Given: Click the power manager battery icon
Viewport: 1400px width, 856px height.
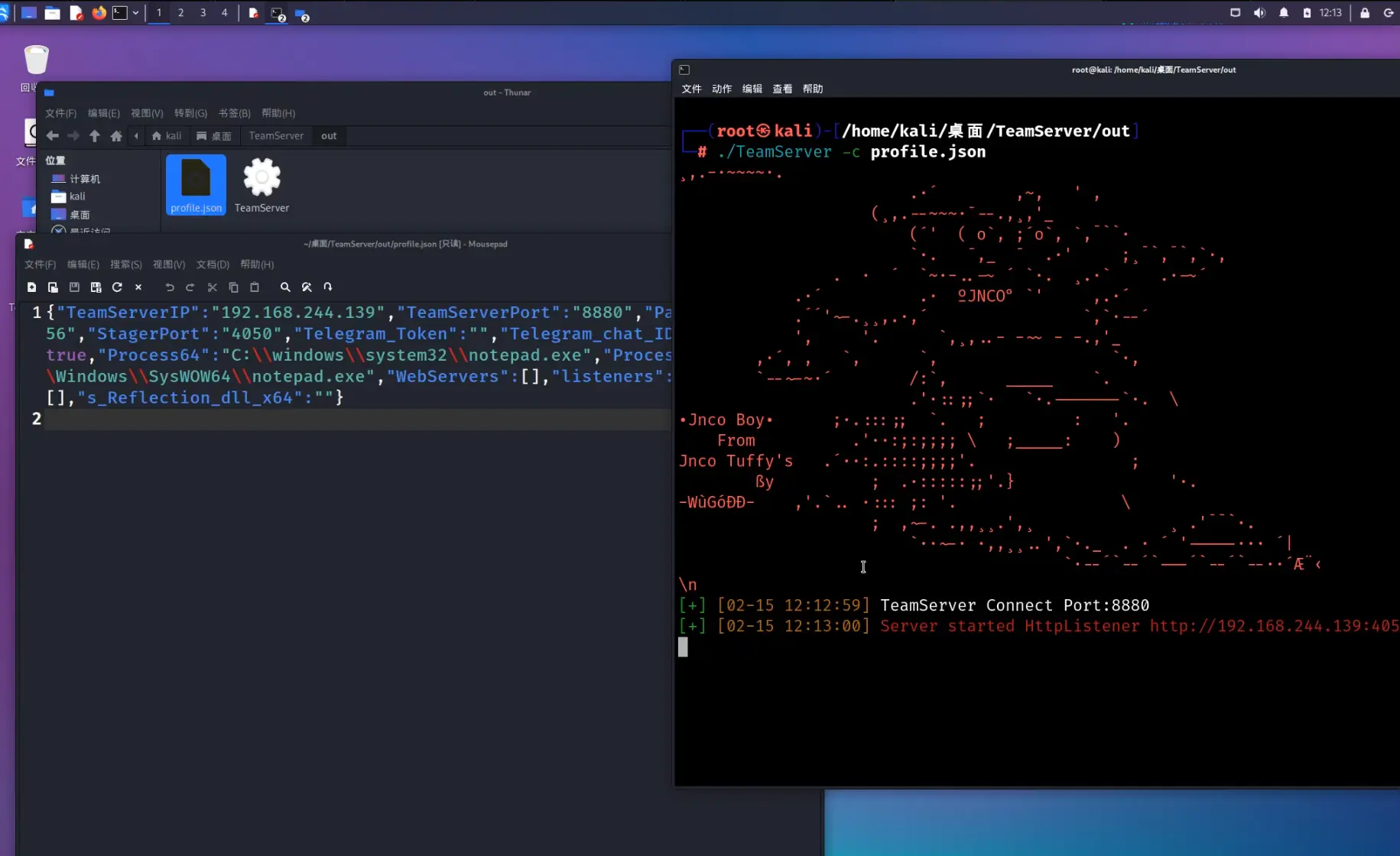Looking at the screenshot, I should (x=1307, y=13).
